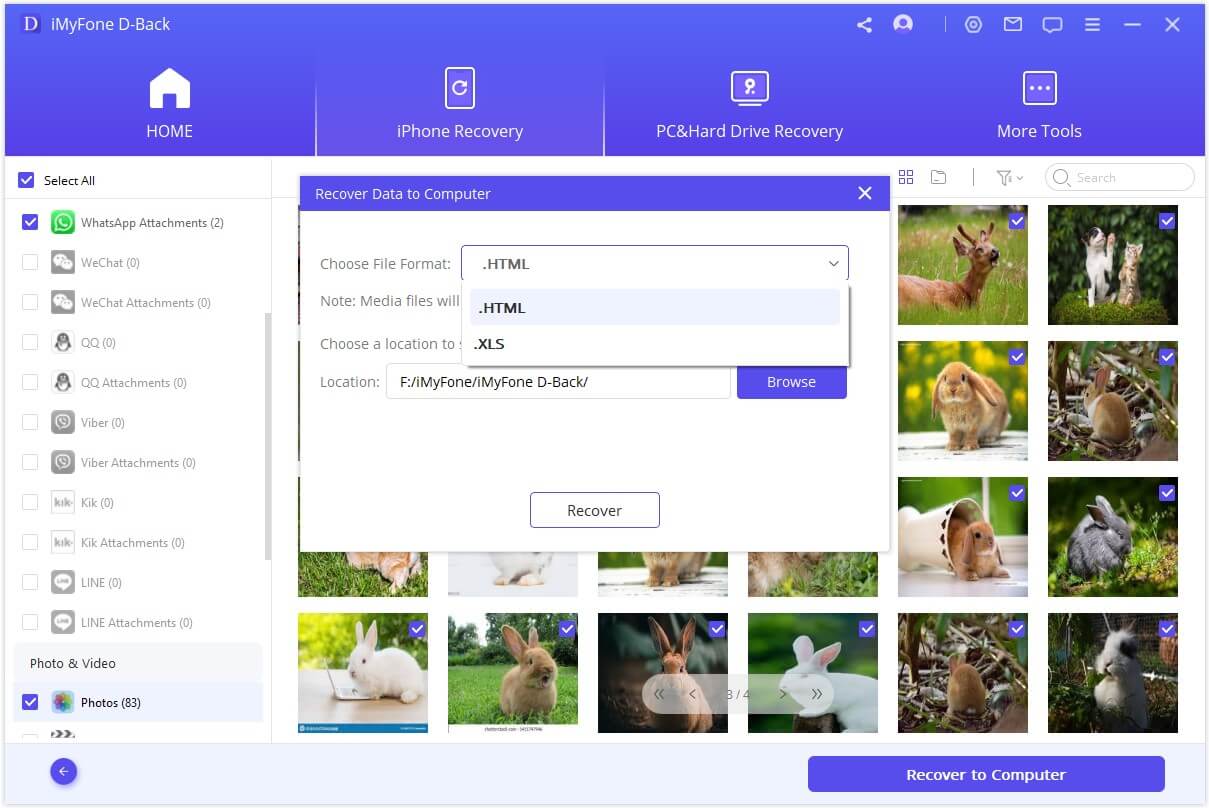Switch to grid thumbnail view icon
Image resolution: width=1209 pixels, height=808 pixels.
click(906, 177)
